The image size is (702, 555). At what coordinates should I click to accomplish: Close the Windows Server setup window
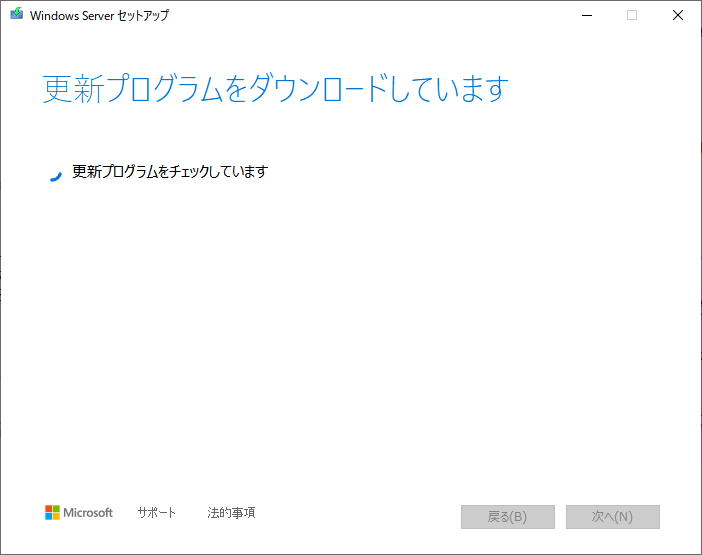coord(678,15)
